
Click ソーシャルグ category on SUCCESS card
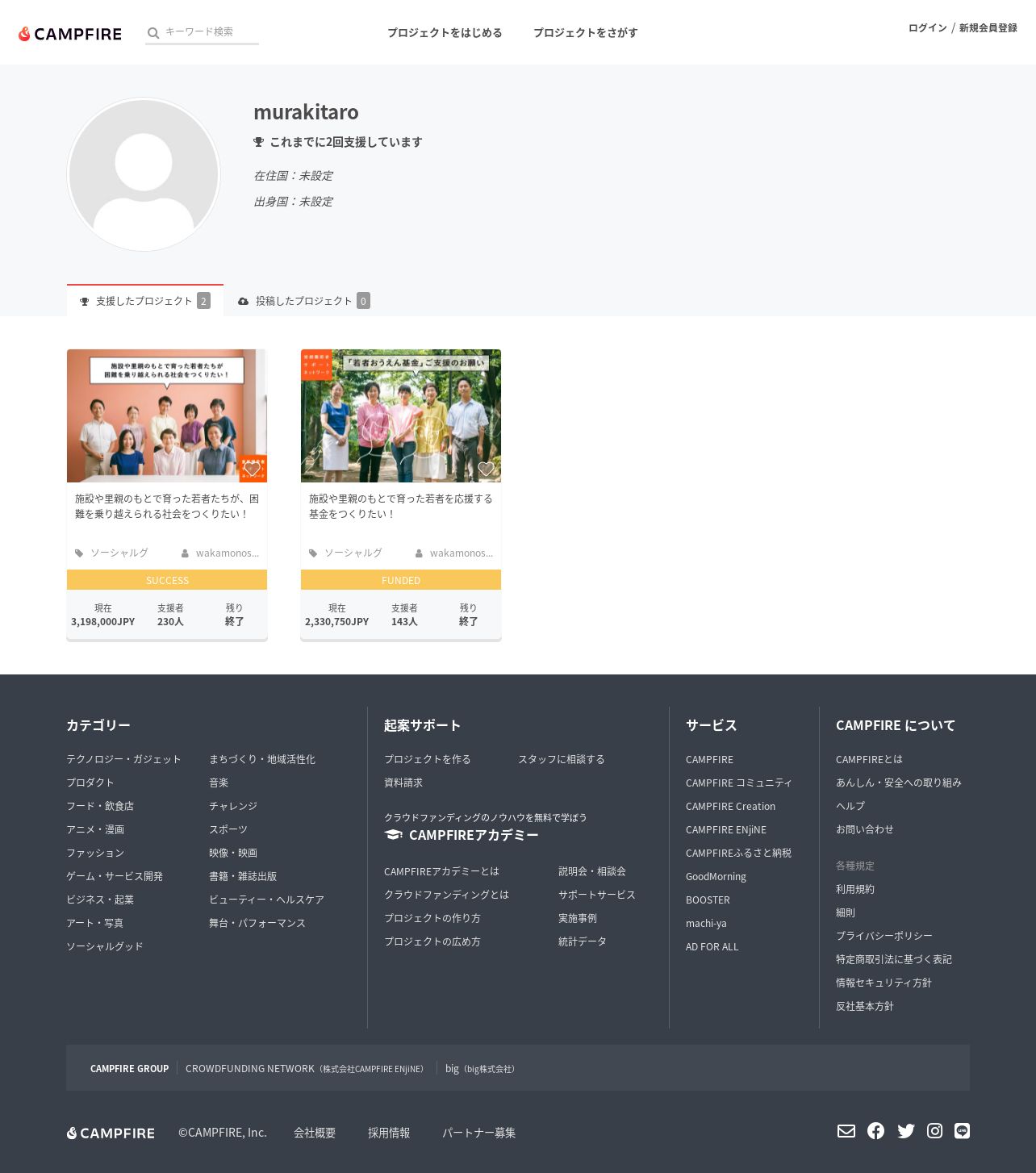pyautogui.click(x=119, y=553)
